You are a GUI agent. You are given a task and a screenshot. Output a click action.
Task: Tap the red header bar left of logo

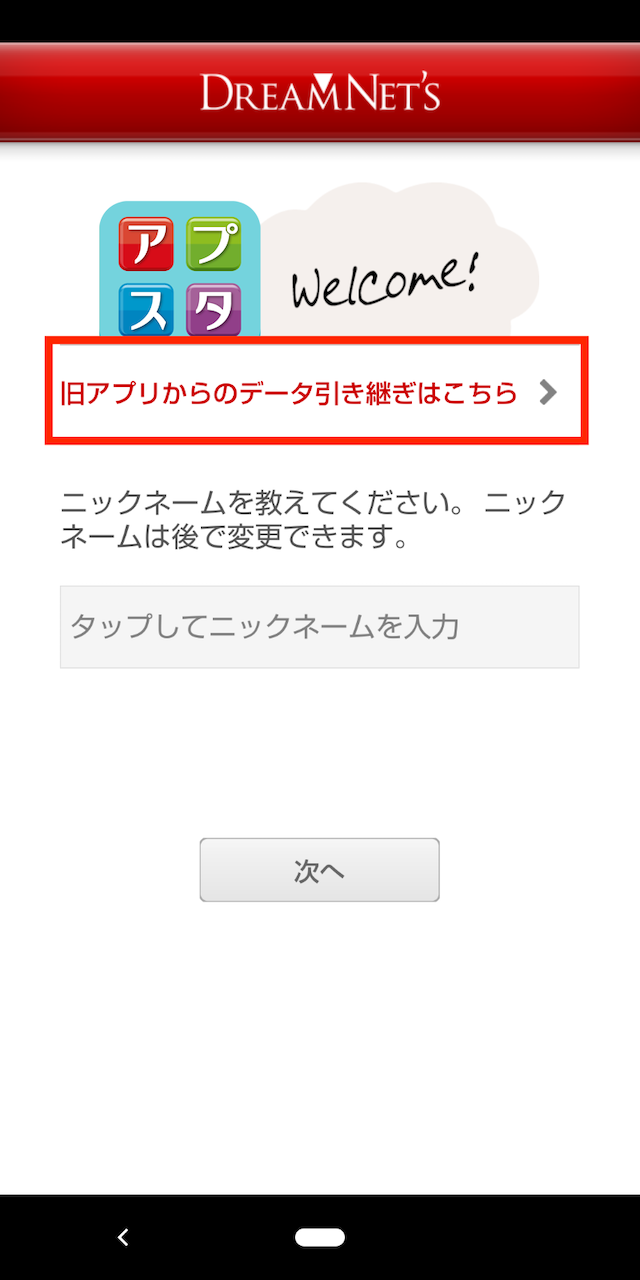(x=100, y=92)
